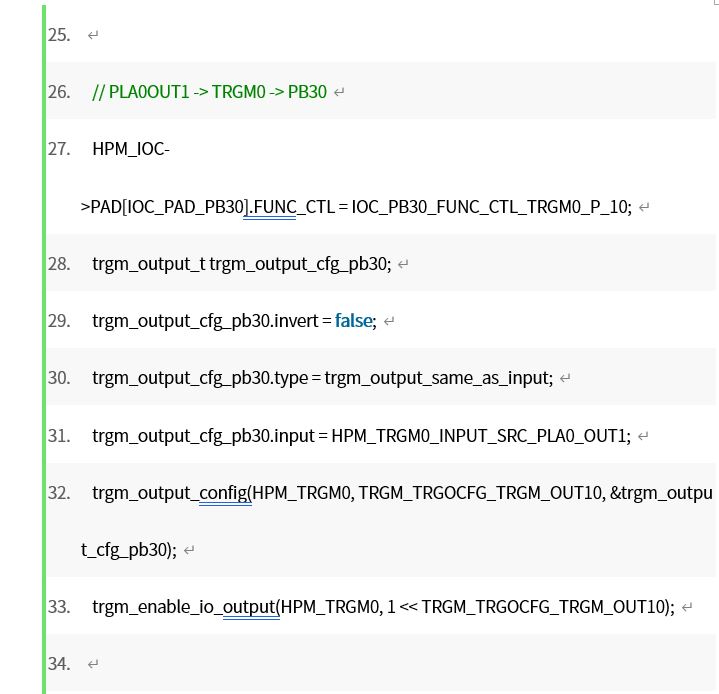
Task: Click trgm_output_same_as_input value
Action: pos(438,378)
